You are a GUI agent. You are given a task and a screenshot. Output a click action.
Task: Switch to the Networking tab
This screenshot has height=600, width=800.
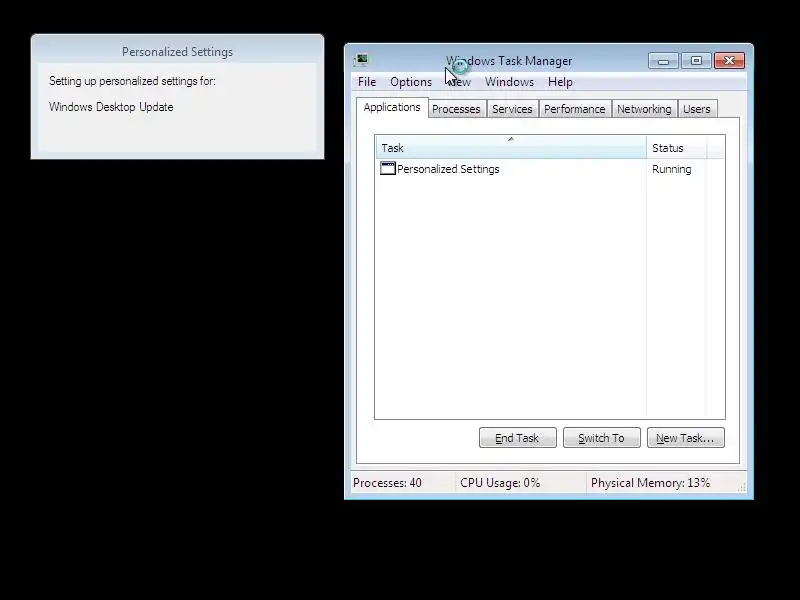[x=644, y=109]
